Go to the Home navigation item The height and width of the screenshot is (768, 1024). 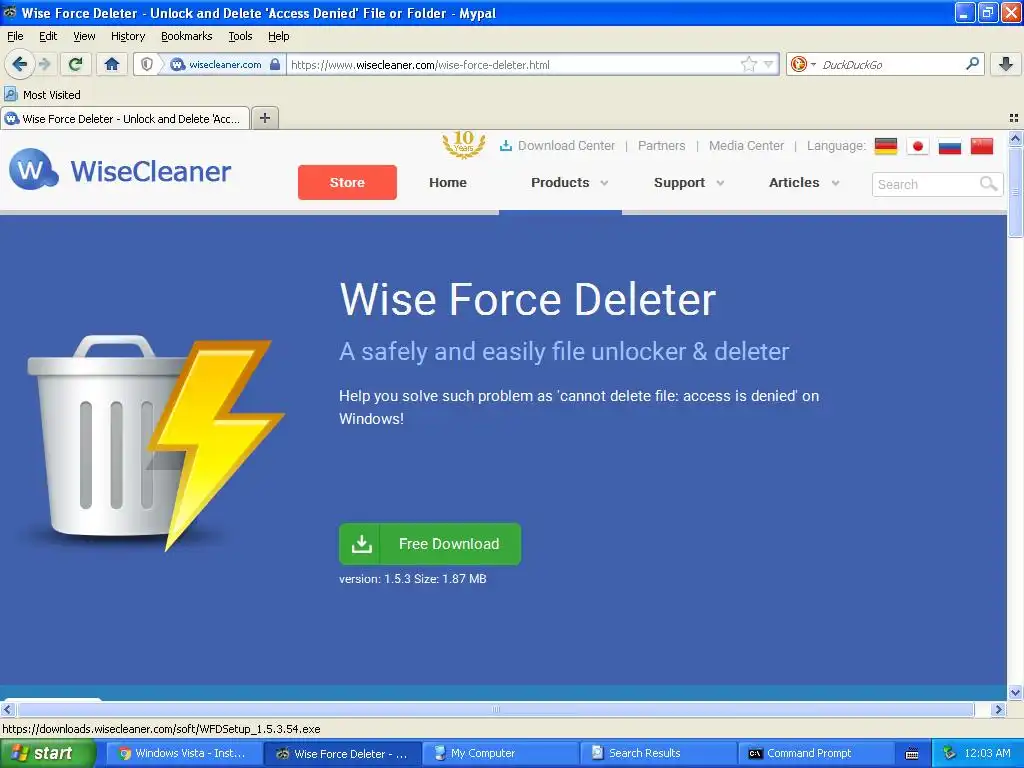tap(447, 182)
